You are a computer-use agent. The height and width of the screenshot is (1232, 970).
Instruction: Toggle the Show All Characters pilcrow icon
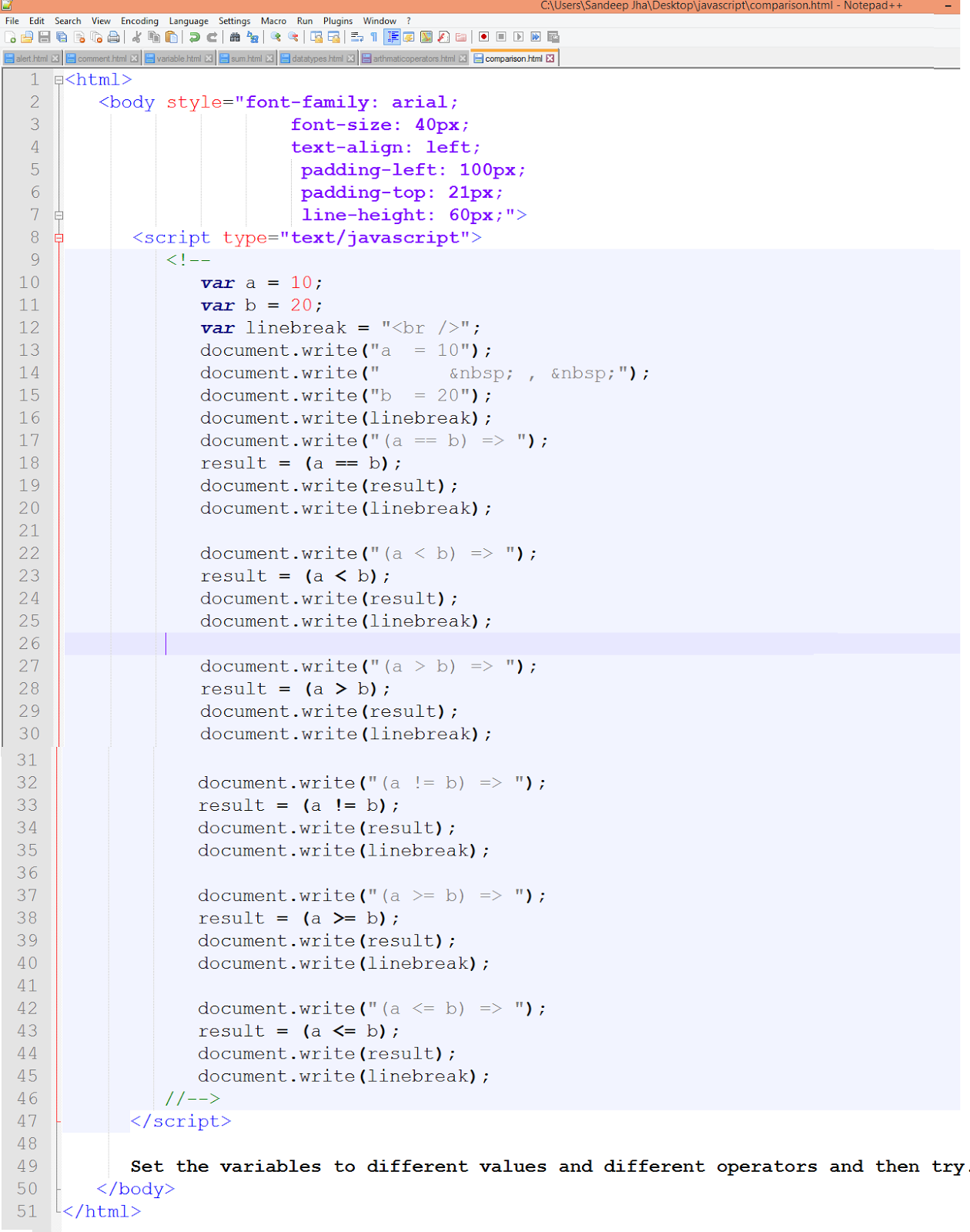tap(374, 37)
